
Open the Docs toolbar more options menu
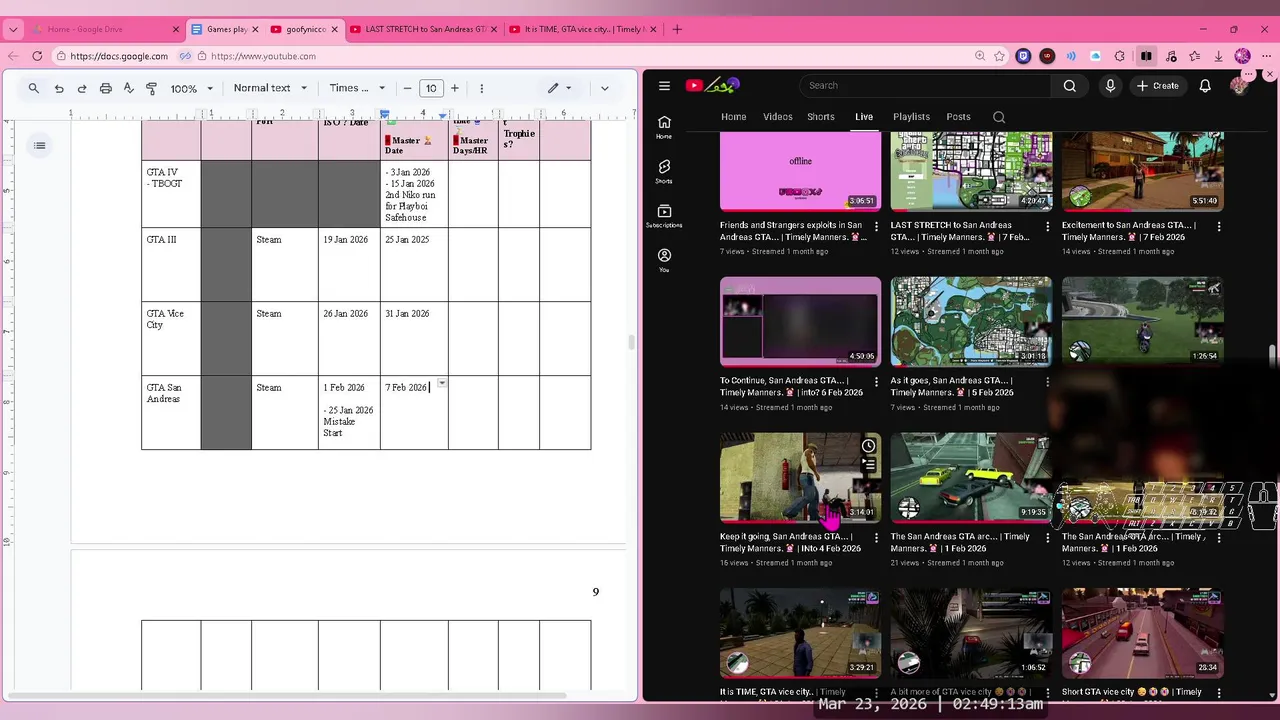482,88
